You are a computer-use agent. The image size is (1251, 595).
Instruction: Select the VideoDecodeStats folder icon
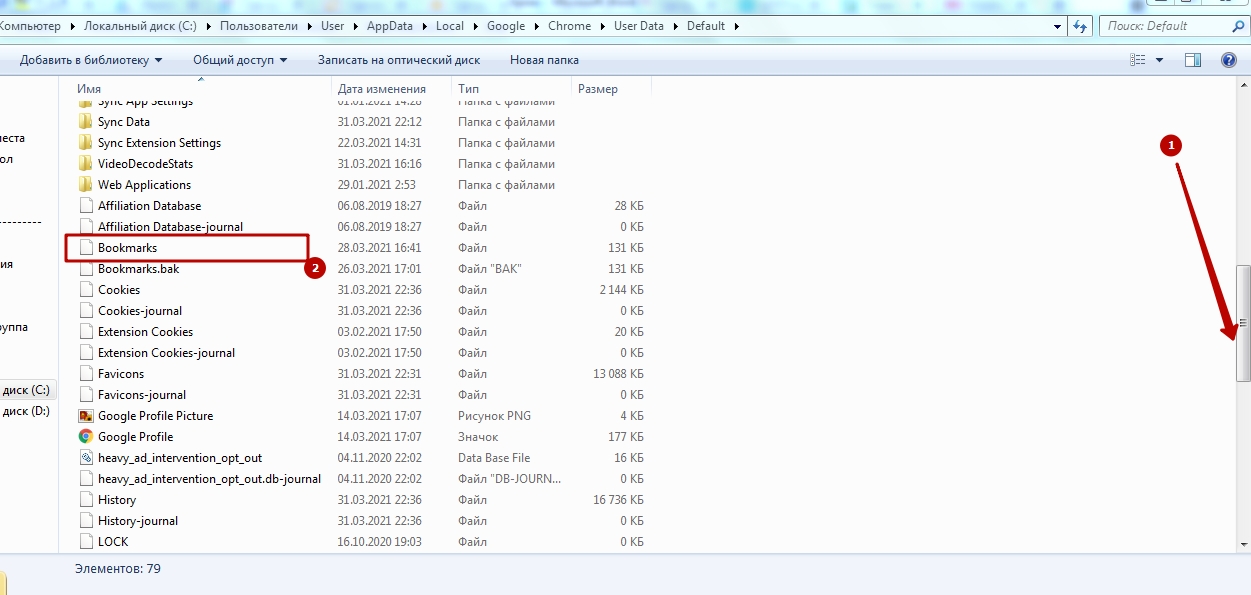(86, 164)
